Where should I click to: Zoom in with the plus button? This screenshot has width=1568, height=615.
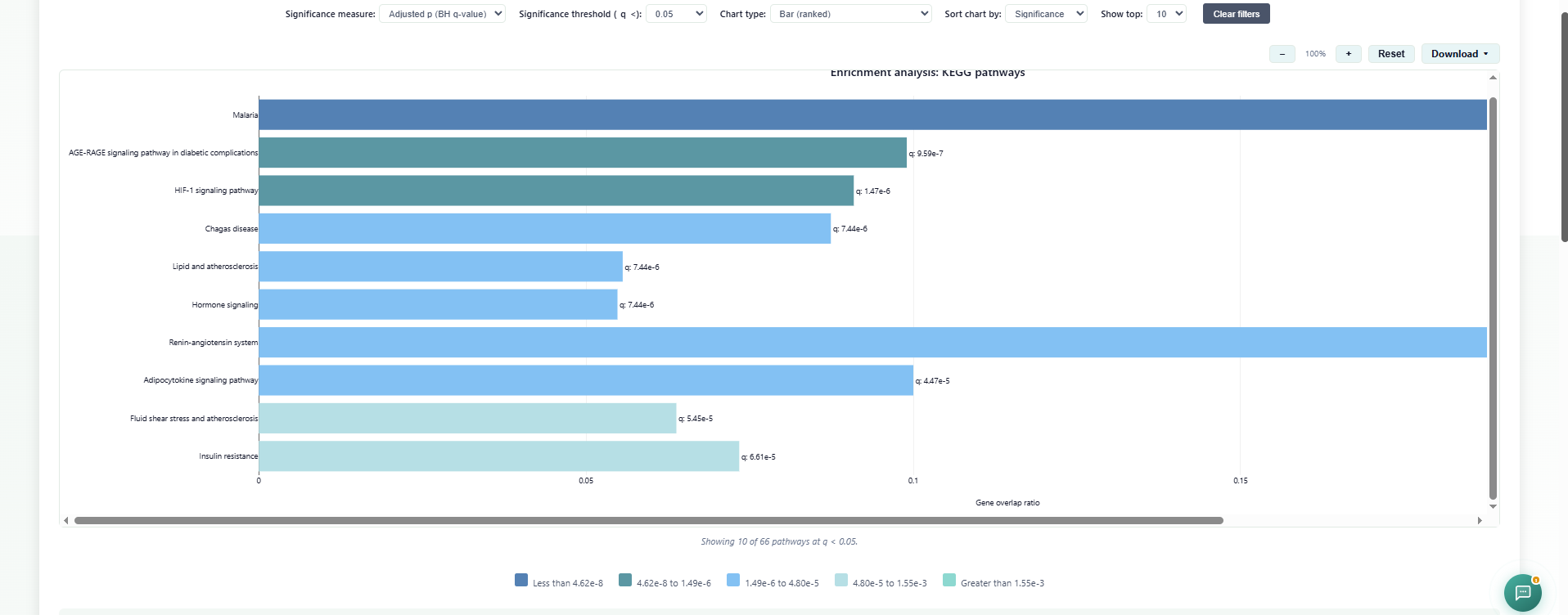[x=1349, y=54]
